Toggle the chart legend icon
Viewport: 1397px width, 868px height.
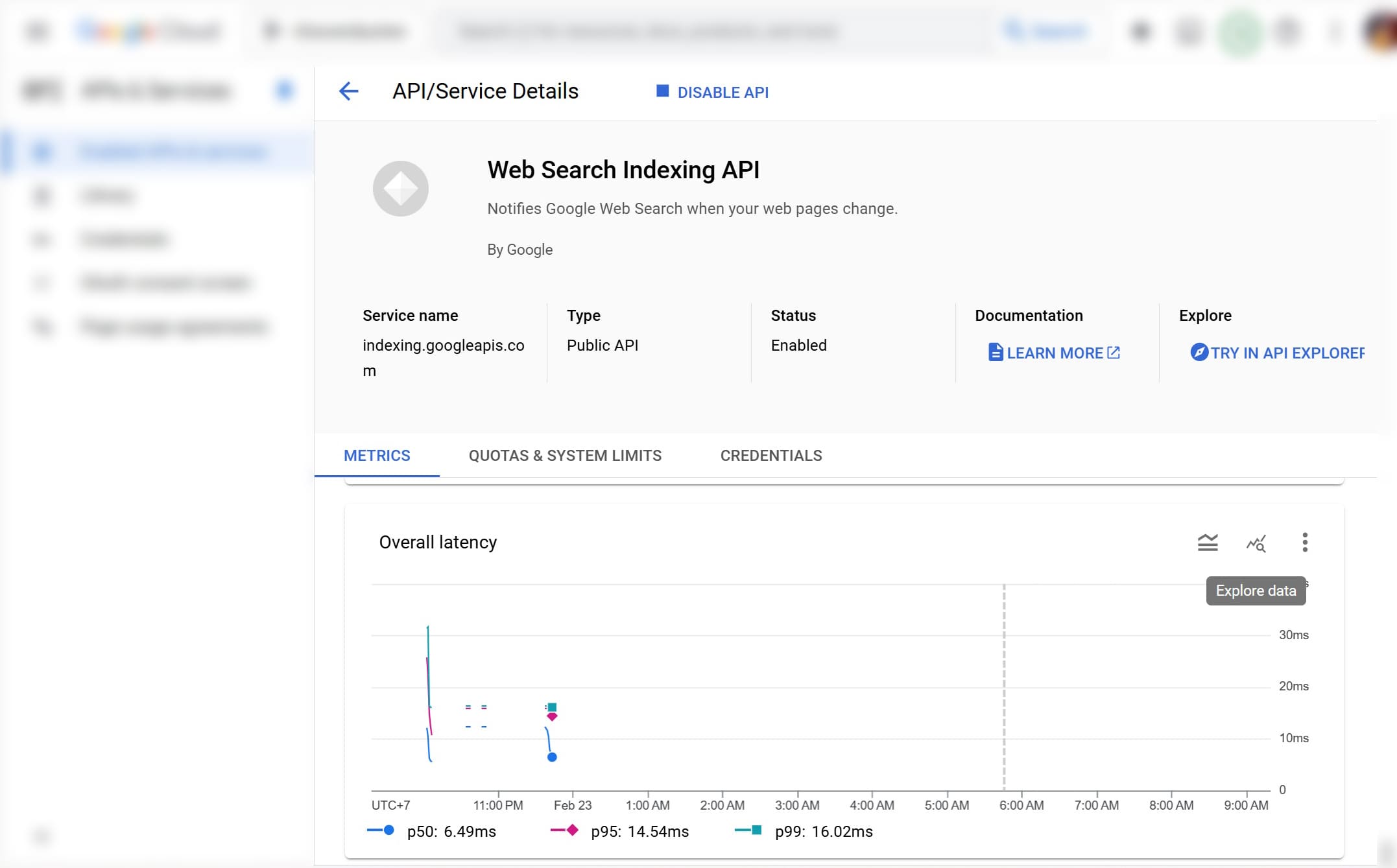tap(1208, 543)
